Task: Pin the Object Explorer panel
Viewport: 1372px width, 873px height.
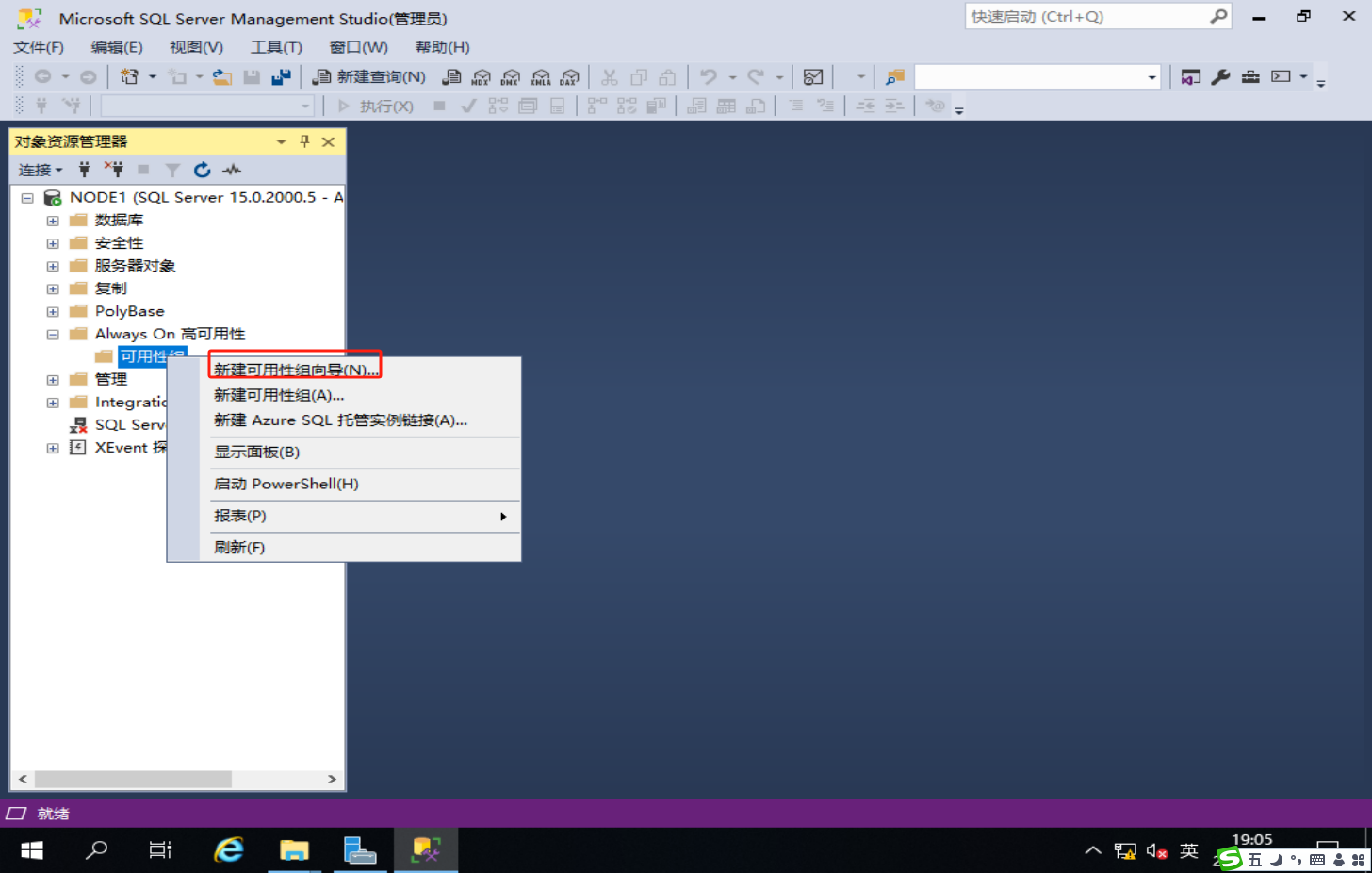Action: tap(304, 141)
